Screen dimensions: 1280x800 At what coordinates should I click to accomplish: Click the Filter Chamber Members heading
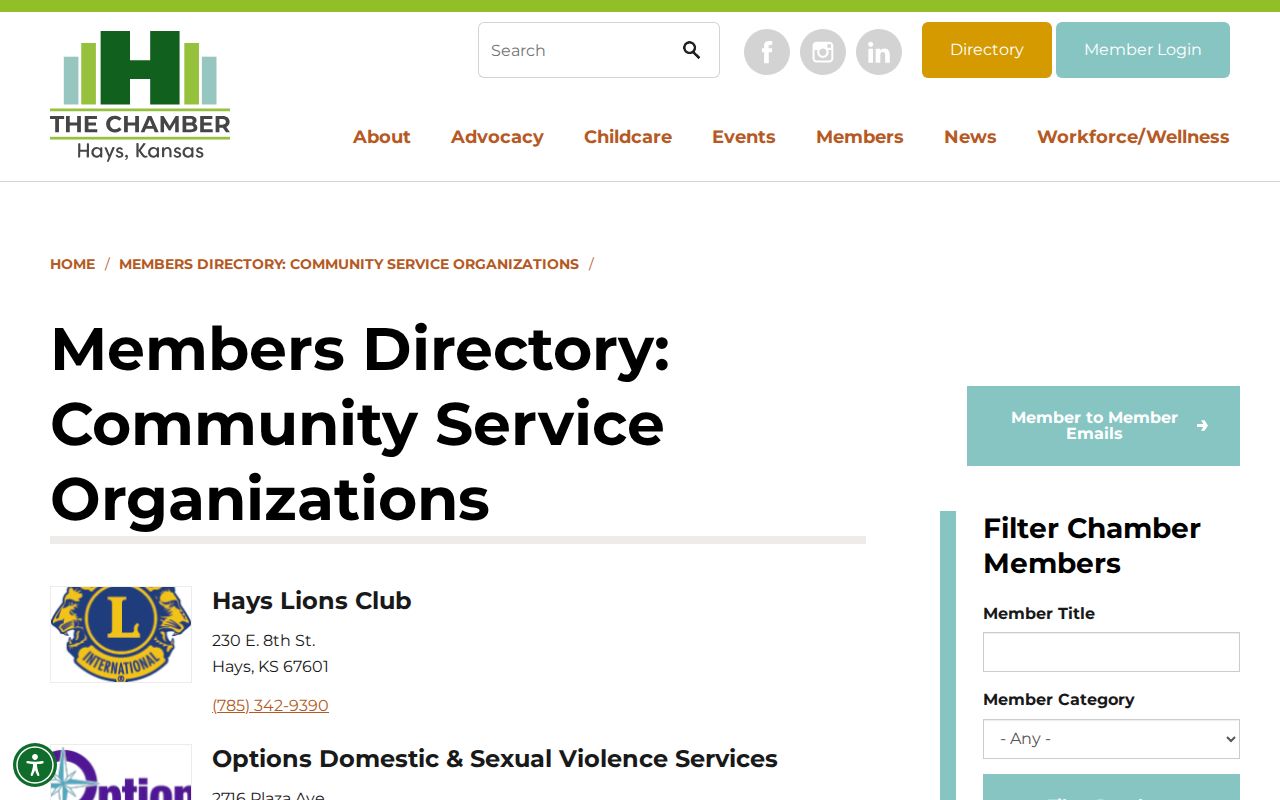pos(1092,545)
